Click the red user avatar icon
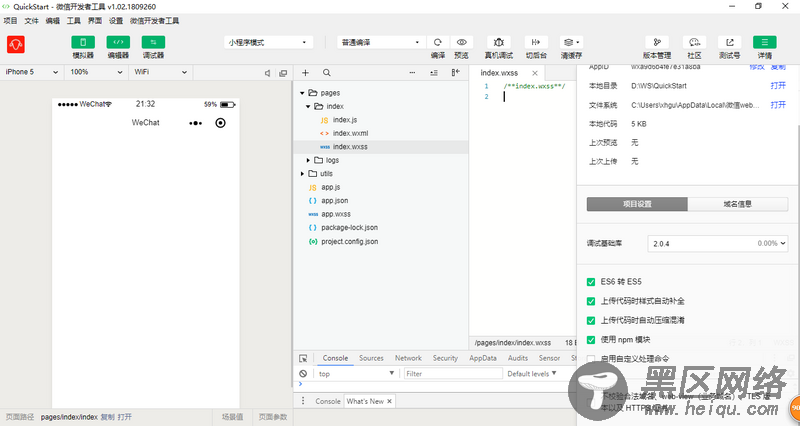This screenshot has height=426, width=800. click(x=16, y=45)
